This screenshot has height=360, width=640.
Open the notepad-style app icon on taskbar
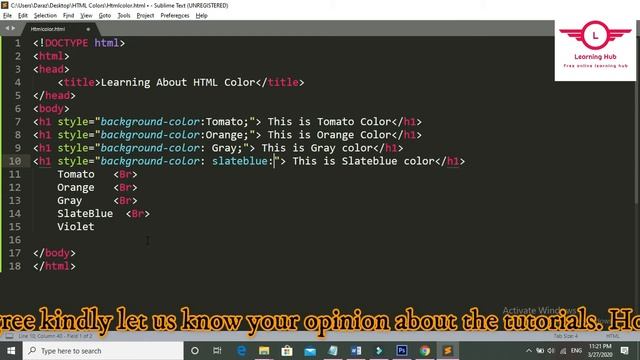(x=333, y=351)
